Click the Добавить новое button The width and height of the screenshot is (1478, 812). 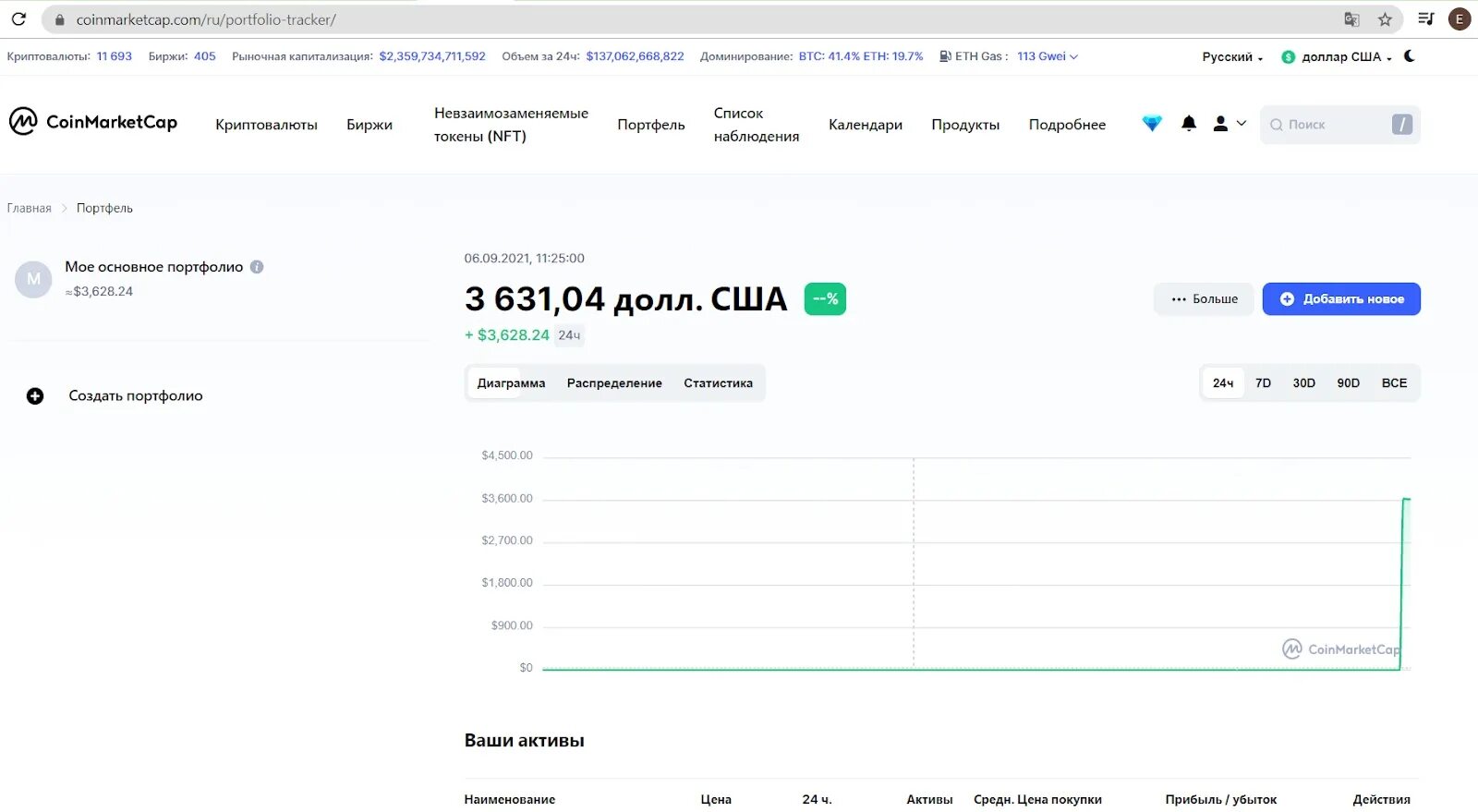click(1341, 299)
